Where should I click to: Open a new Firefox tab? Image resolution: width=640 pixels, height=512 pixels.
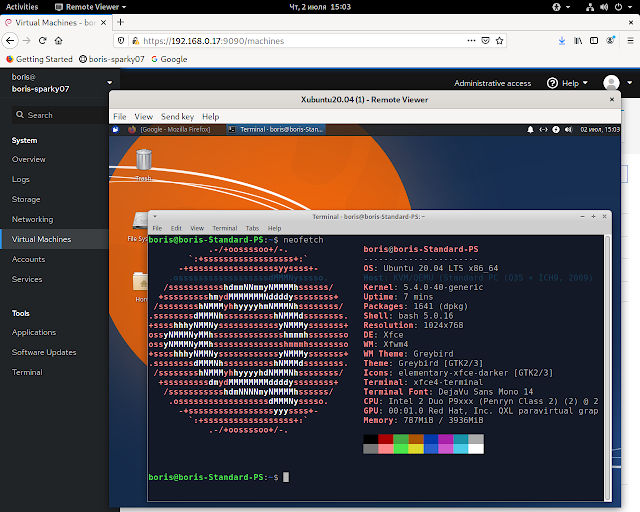pyautogui.click(x=120, y=22)
